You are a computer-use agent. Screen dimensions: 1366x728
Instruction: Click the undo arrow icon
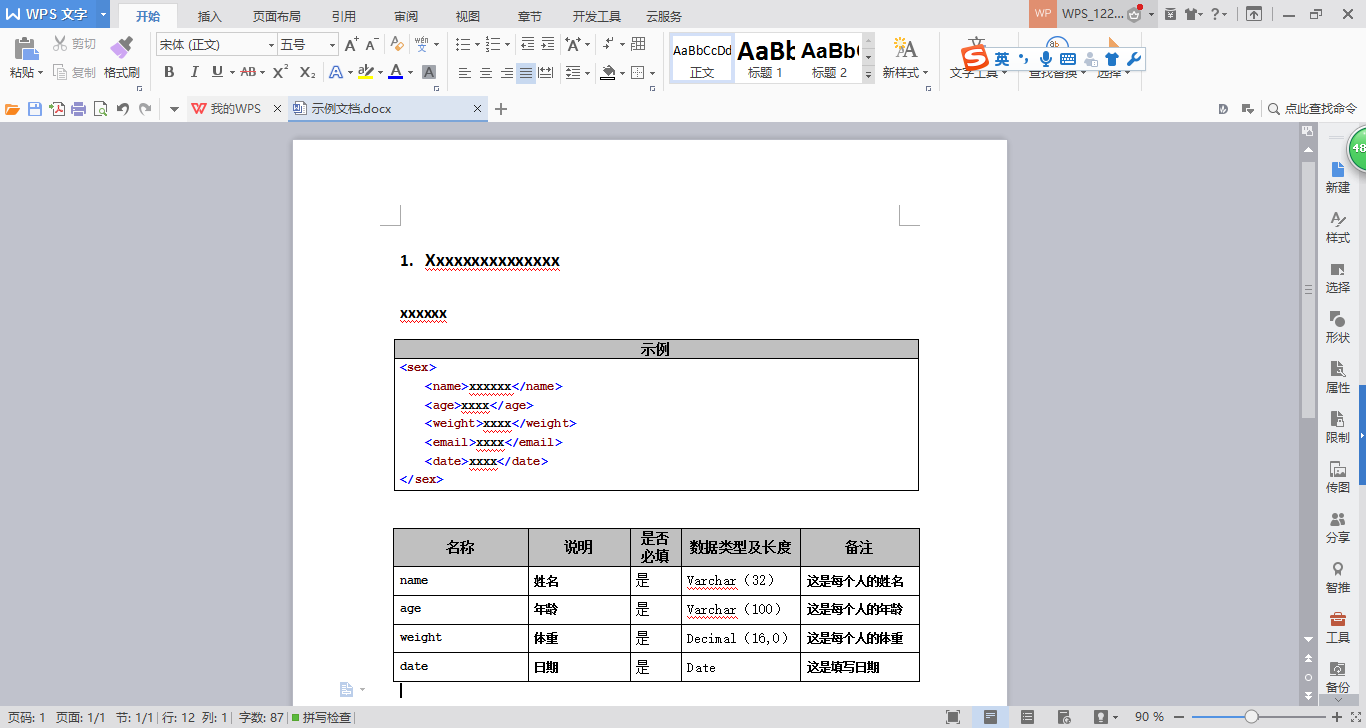click(x=122, y=109)
